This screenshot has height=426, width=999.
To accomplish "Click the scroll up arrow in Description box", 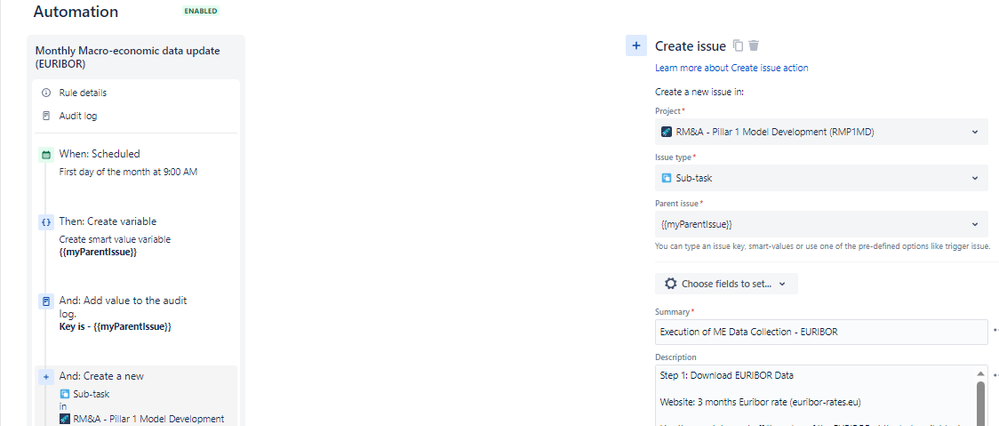I will click(982, 373).
